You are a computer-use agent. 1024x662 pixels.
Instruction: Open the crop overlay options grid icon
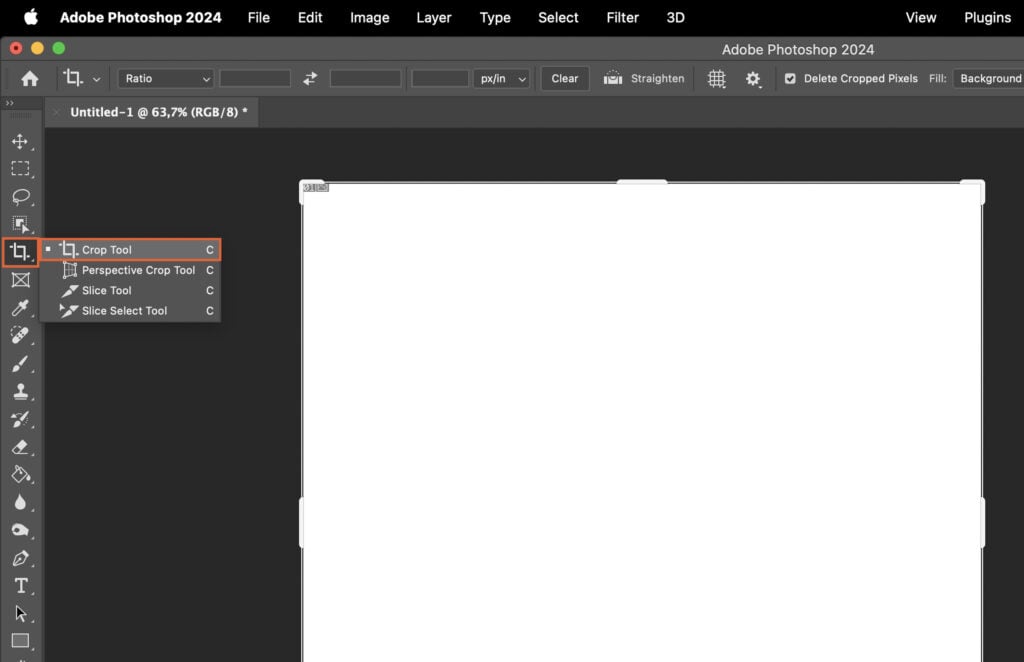tap(717, 78)
